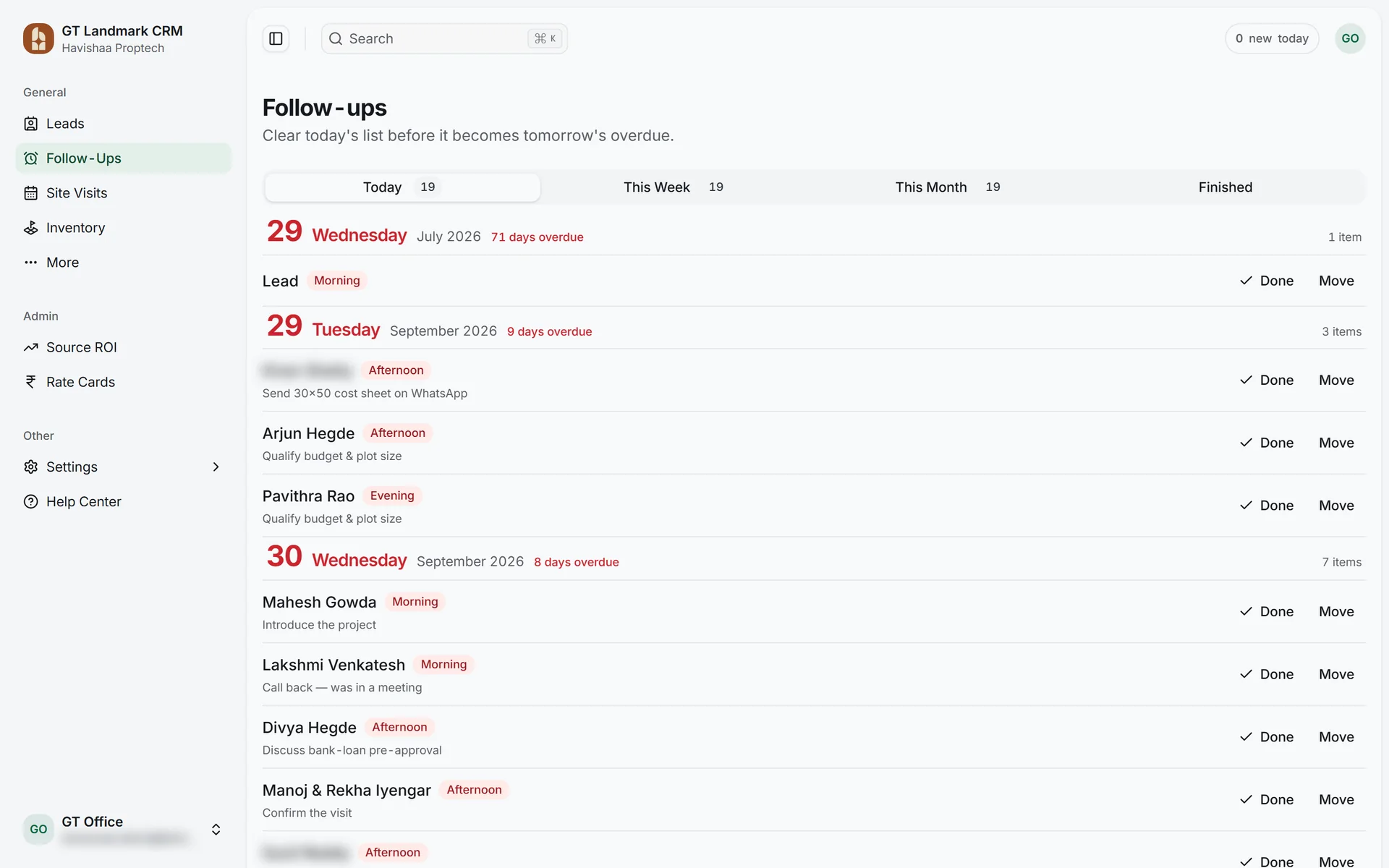Image resolution: width=1389 pixels, height=868 pixels.
Task: Switch to the This Month tab
Action: tap(948, 187)
